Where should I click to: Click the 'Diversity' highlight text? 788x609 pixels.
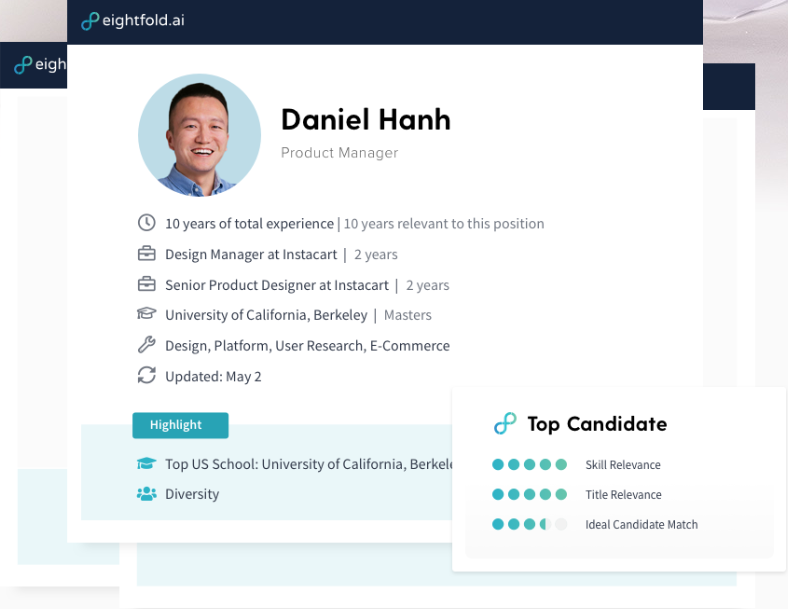click(x=192, y=494)
